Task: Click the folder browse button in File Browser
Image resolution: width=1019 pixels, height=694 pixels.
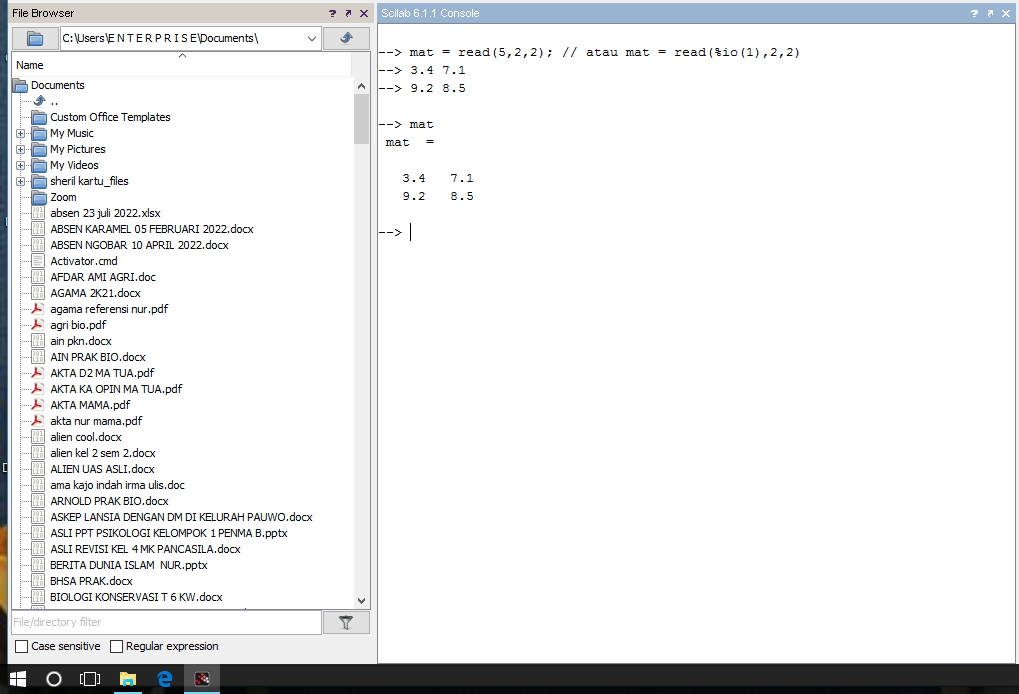Action: pos(35,39)
